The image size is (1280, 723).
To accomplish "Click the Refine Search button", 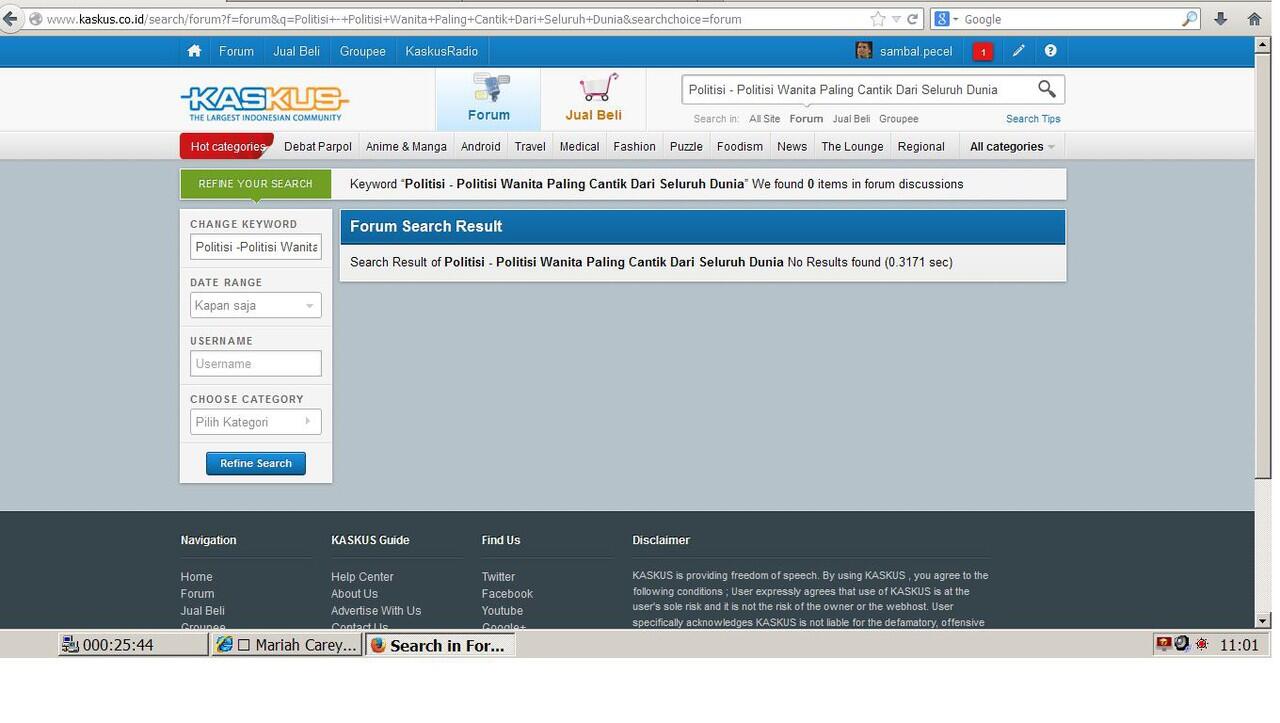I will [256, 463].
